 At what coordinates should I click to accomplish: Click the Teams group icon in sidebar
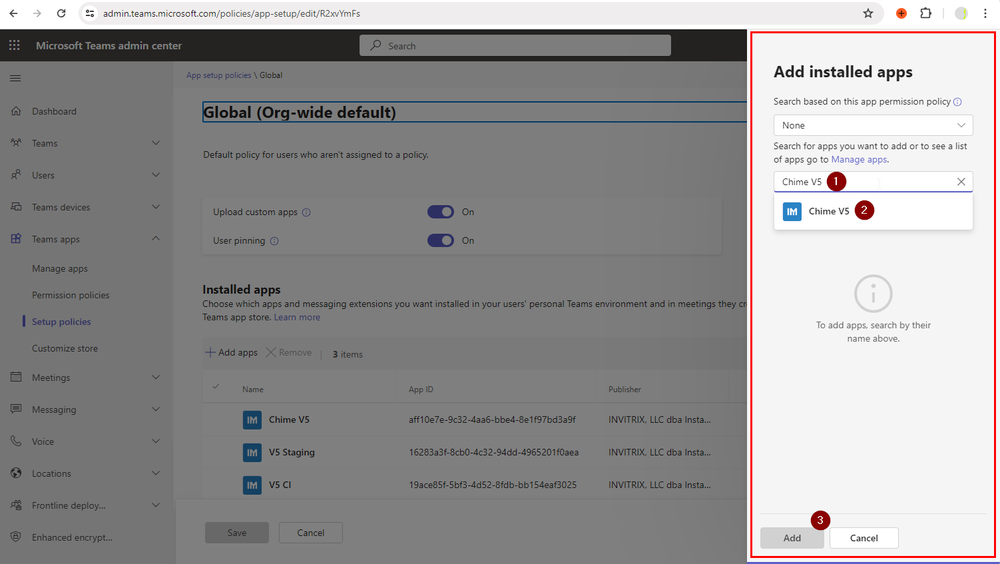(x=16, y=143)
